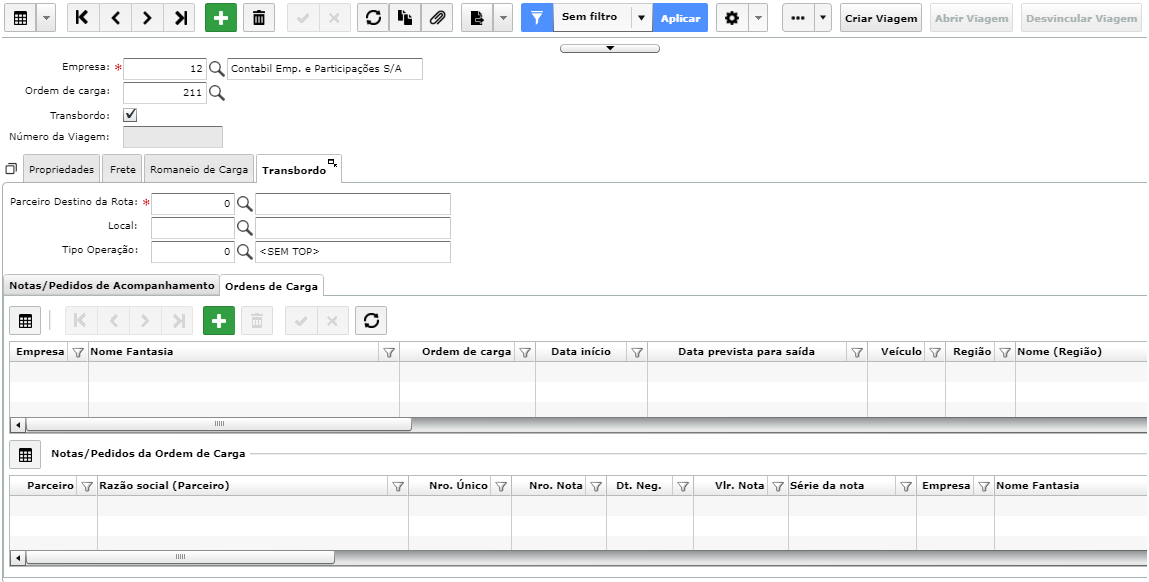This screenshot has height=582, width=1149.
Task: Switch to Romaneio de Carga tab
Action: click(x=199, y=169)
